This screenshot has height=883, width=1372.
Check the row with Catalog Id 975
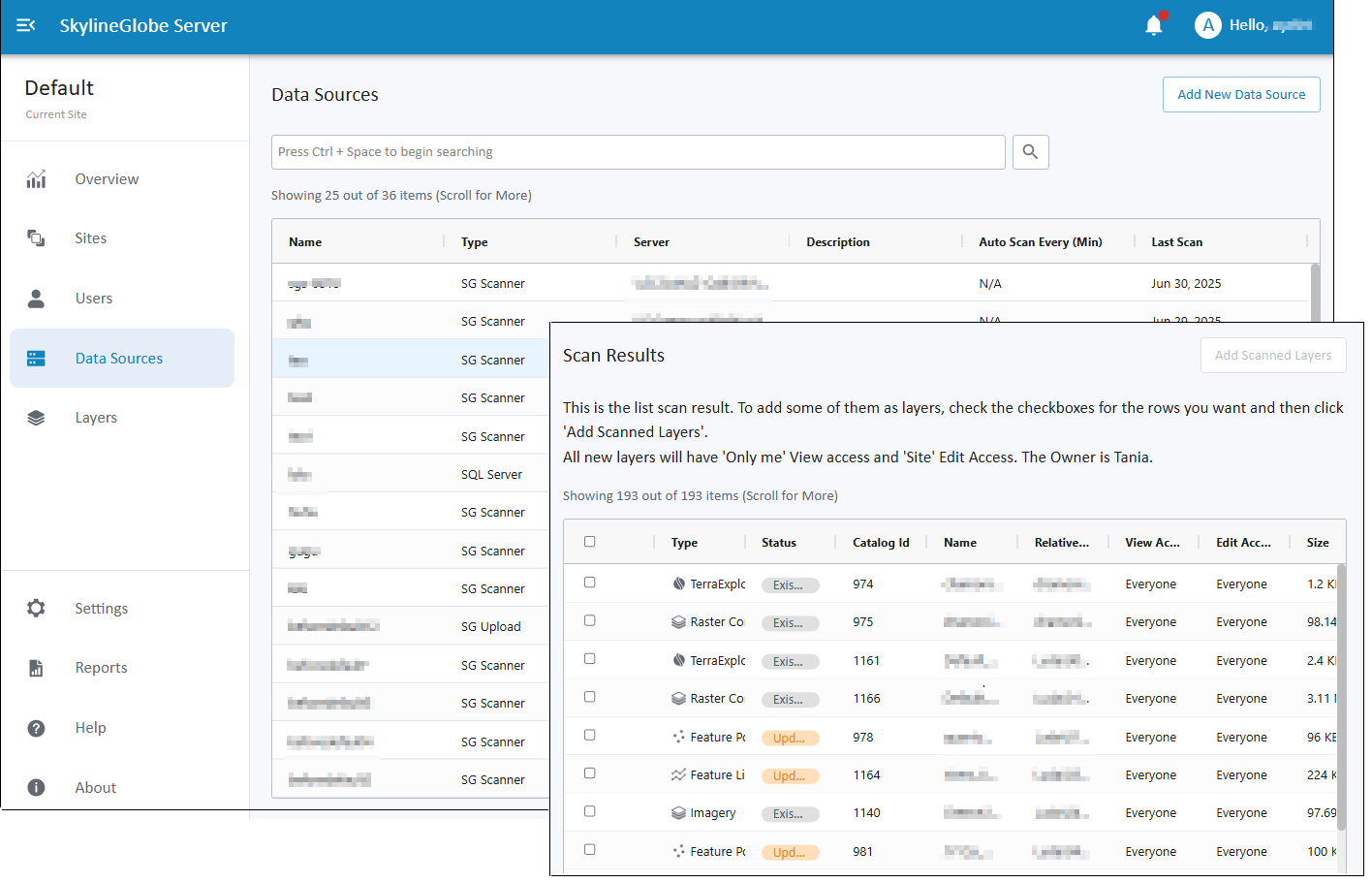(x=590, y=620)
